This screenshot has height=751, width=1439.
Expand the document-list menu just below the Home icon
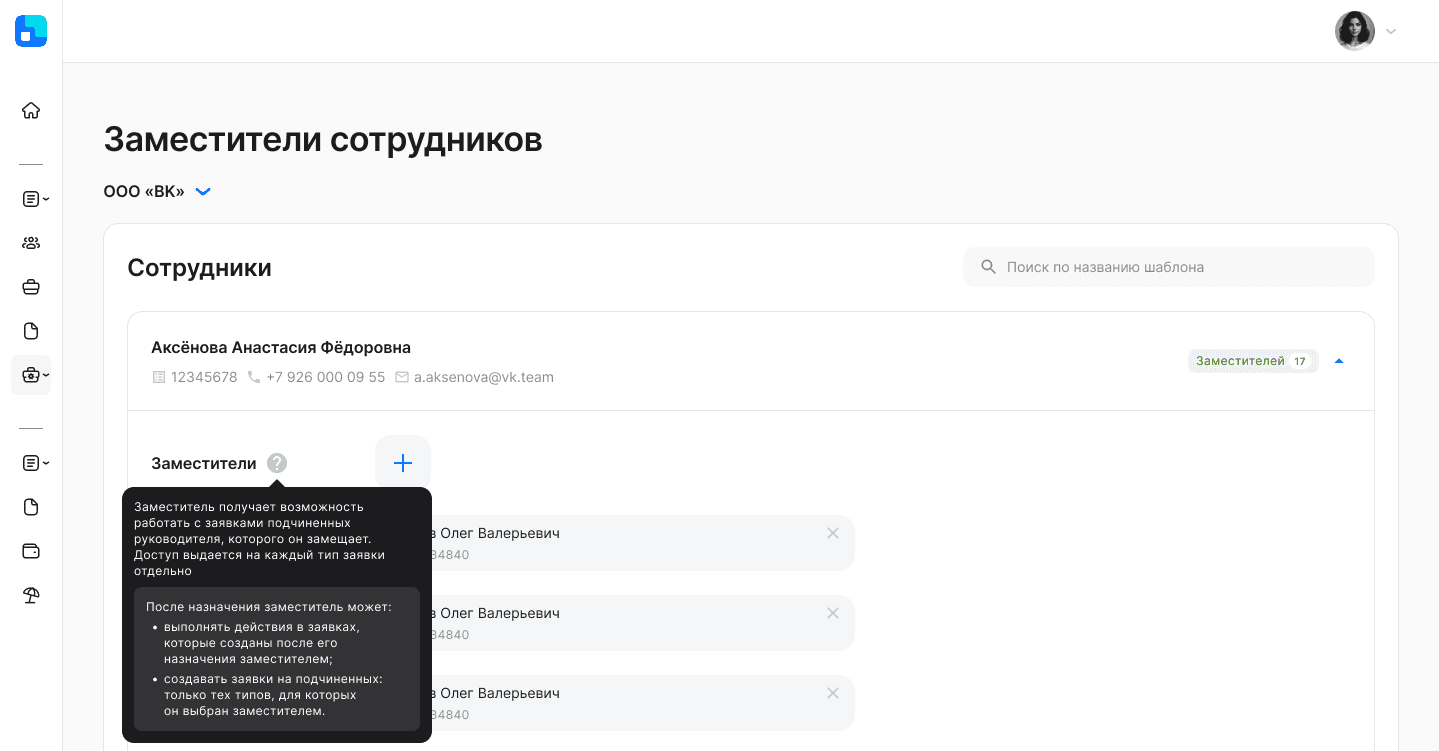(x=35, y=199)
